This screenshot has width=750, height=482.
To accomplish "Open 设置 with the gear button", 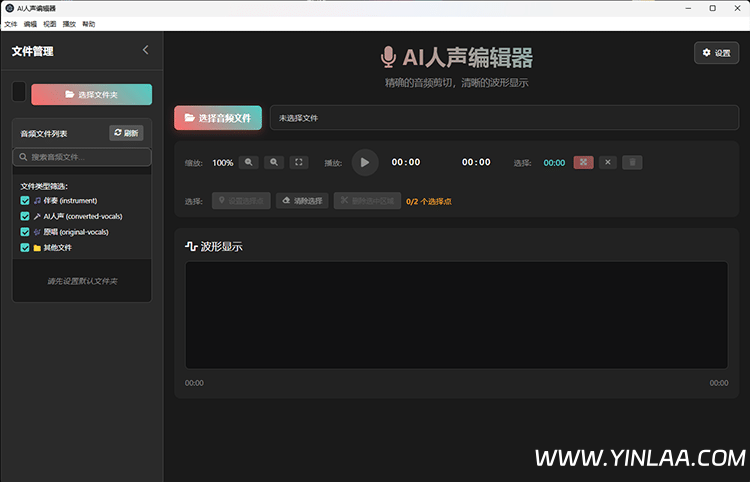I will [x=717, y=53].
